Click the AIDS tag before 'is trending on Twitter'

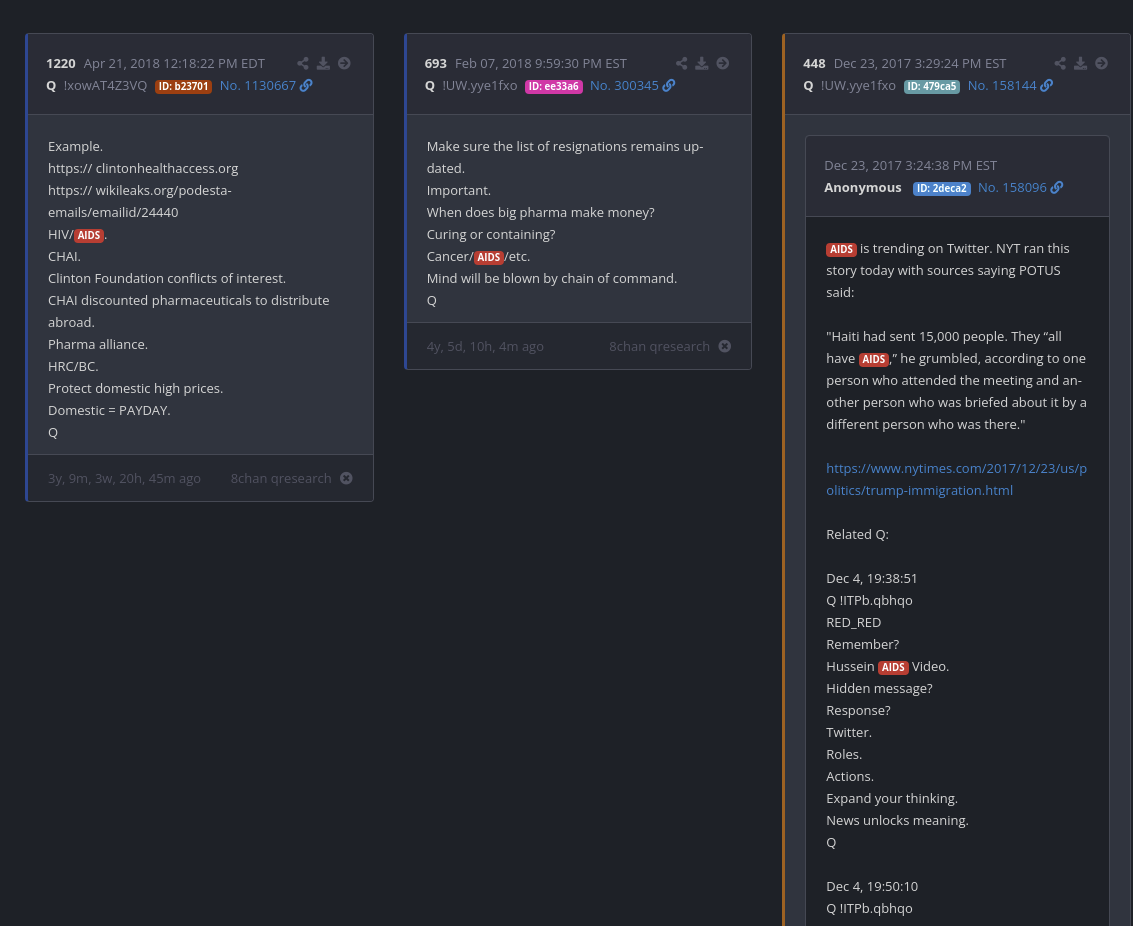click(841, 249)
